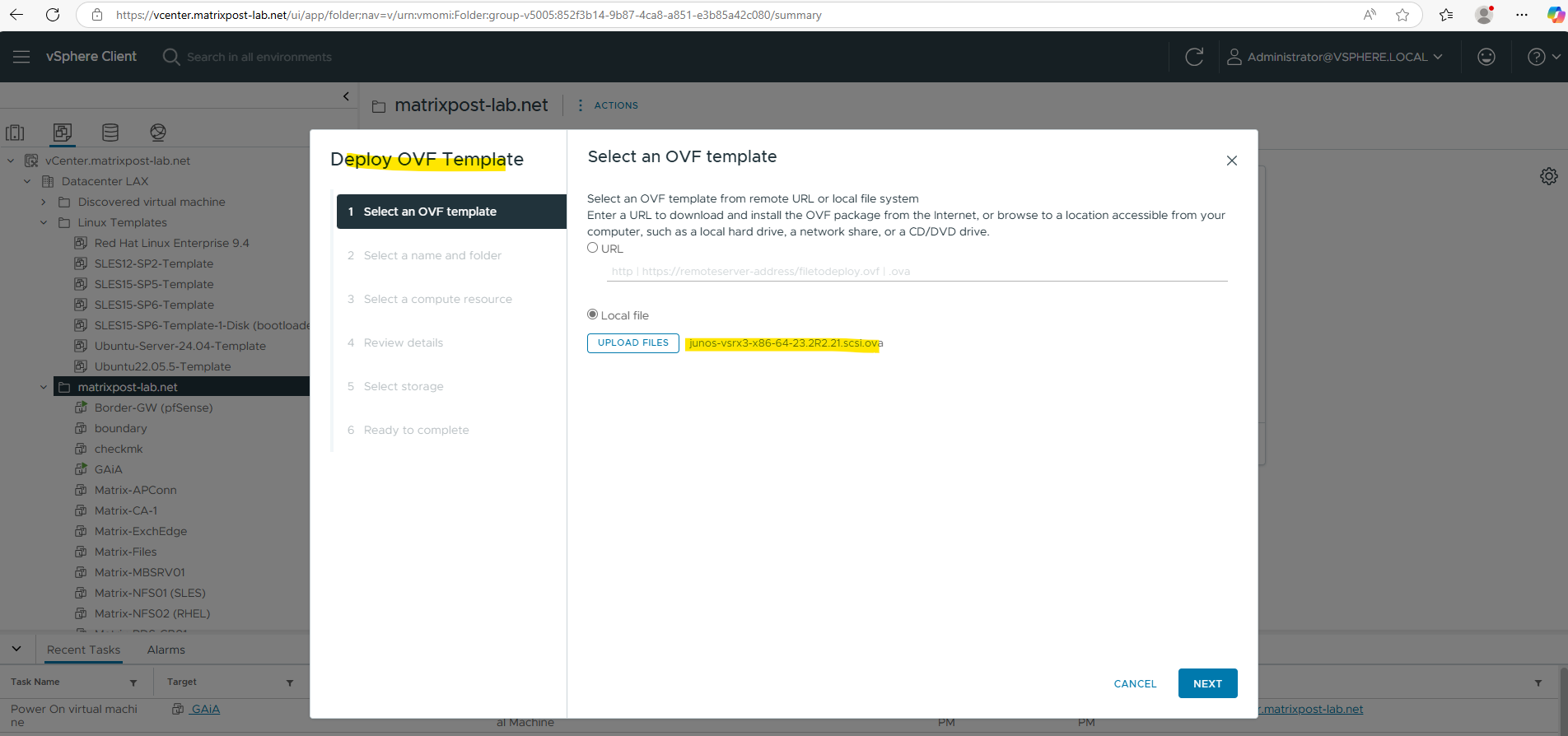Select Matrix-CA-1 virtual machine
The image size is (1568, 736).
click(x=126, y=510)
